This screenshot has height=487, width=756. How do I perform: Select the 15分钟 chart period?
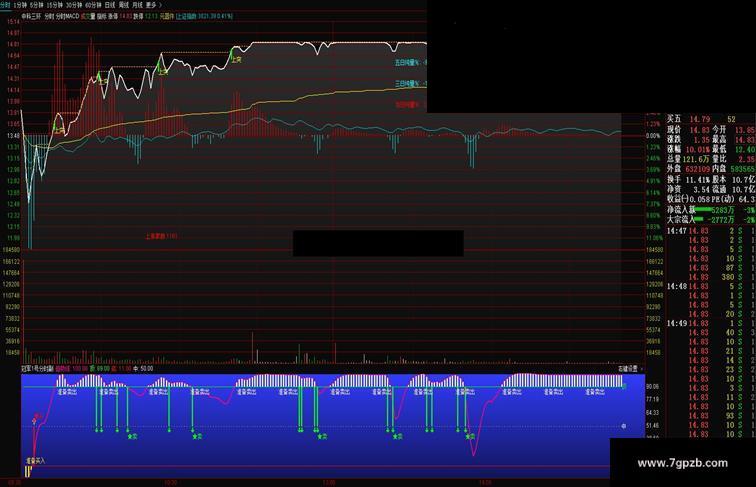point(54,5)
